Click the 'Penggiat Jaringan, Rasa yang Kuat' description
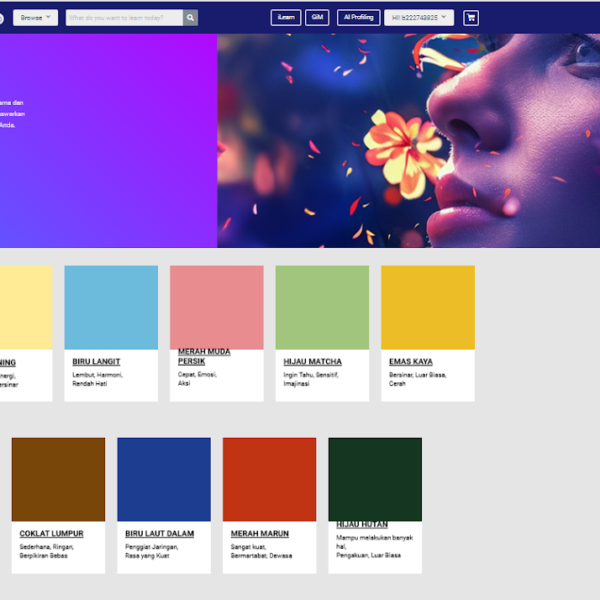 (152, 551)
